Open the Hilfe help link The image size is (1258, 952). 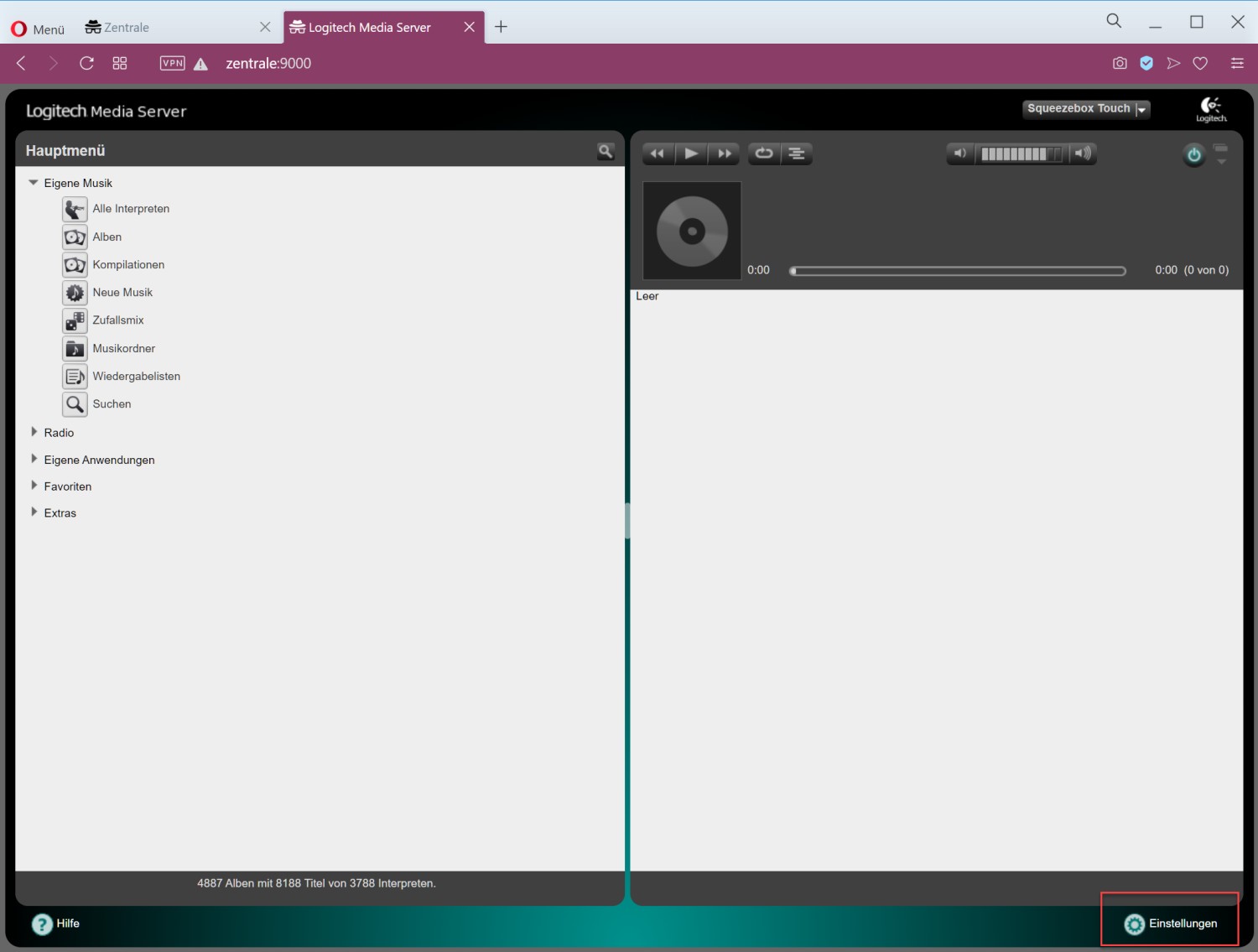click(55, 923)
